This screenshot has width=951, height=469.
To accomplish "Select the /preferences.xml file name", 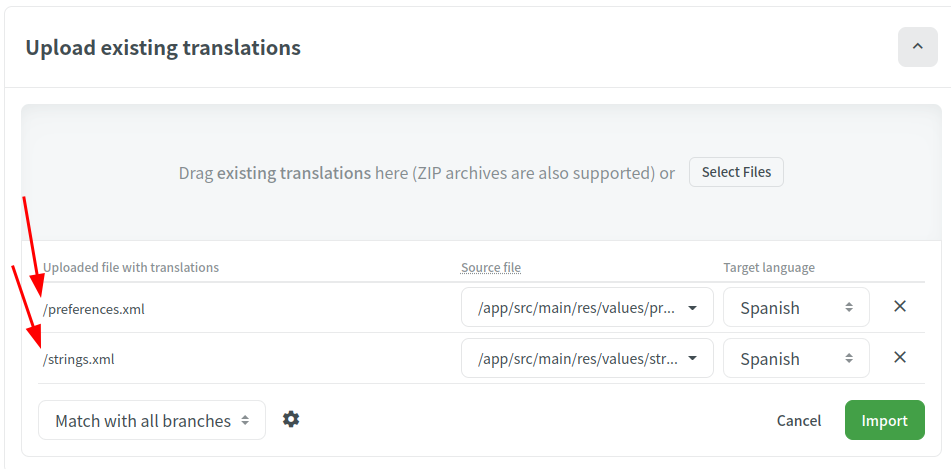I will [x=93, y=309].
